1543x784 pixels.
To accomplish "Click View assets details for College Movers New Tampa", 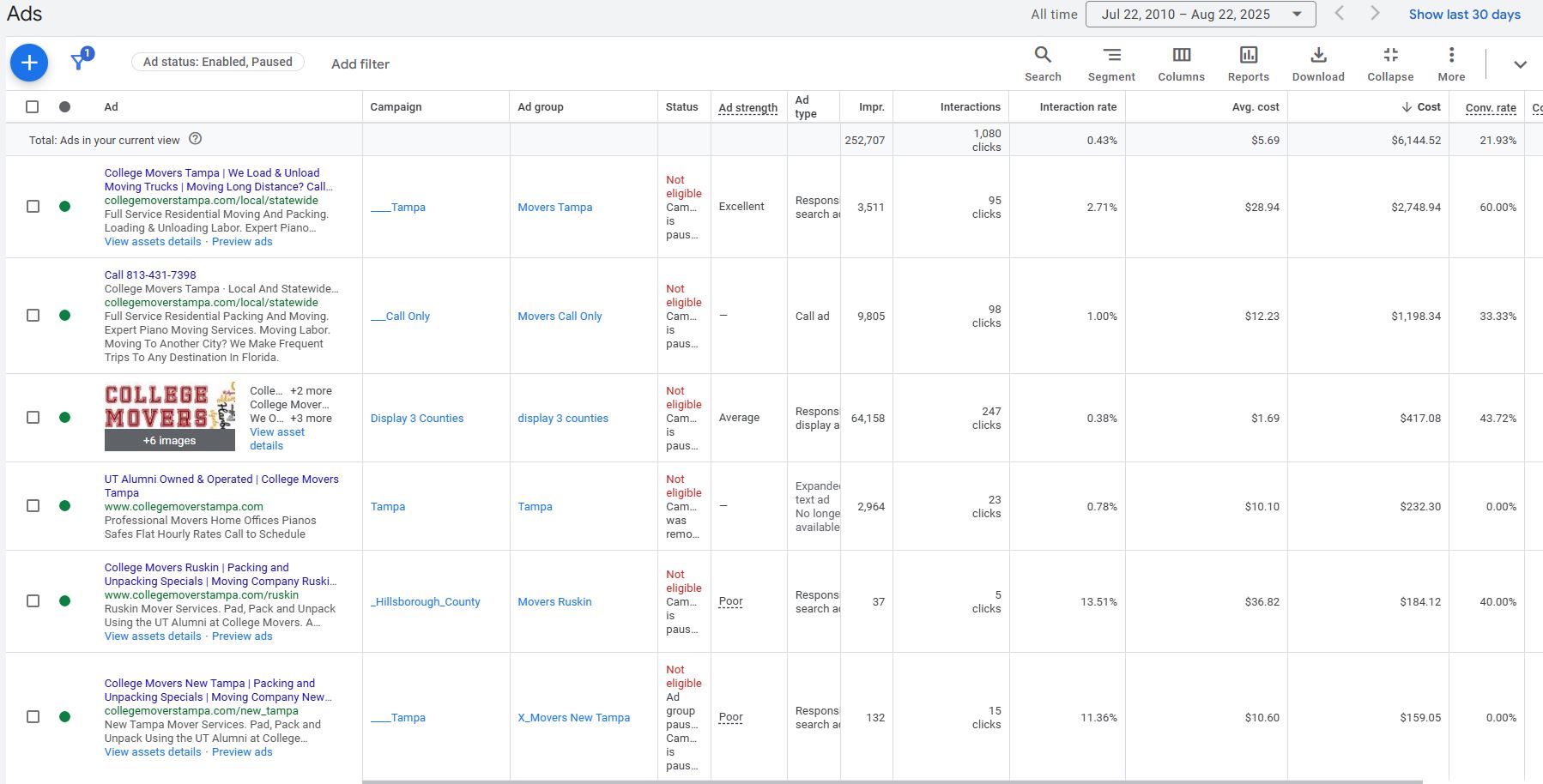I will point(153,751).
